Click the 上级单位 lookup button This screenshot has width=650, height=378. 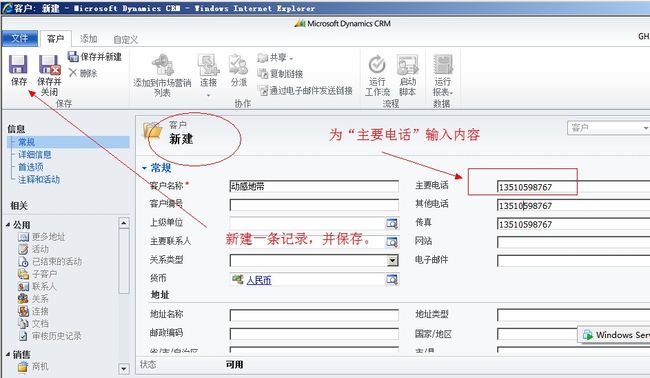click(392, 223)
